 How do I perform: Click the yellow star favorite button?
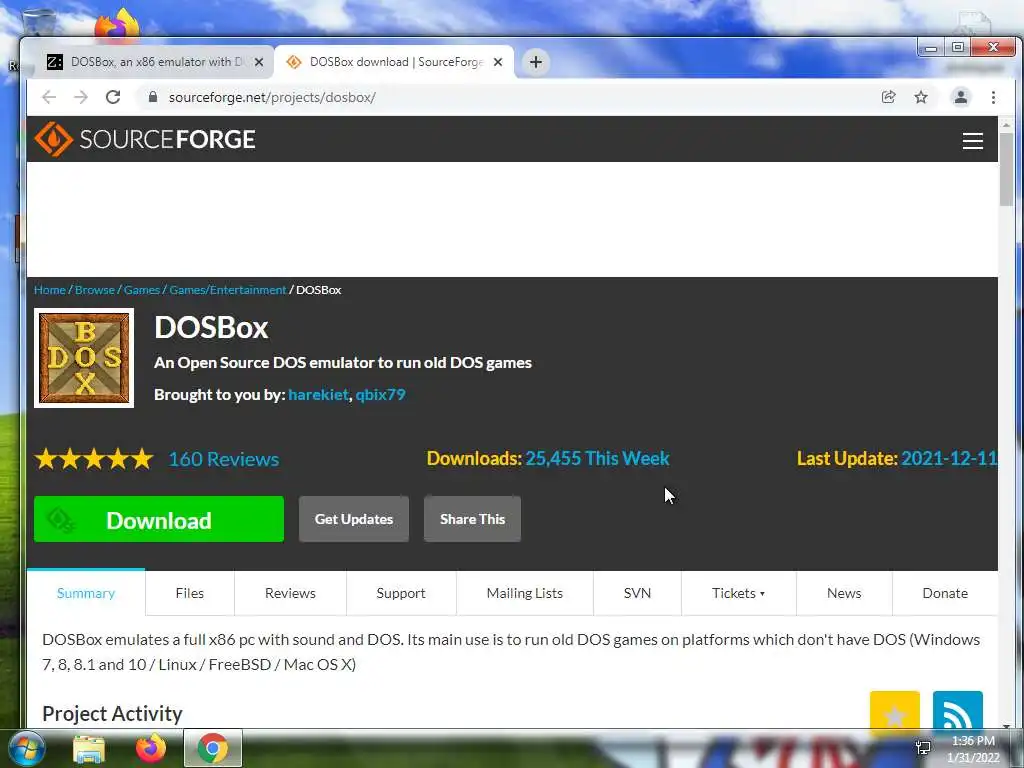pyautogui.click(x=894, y=709)
